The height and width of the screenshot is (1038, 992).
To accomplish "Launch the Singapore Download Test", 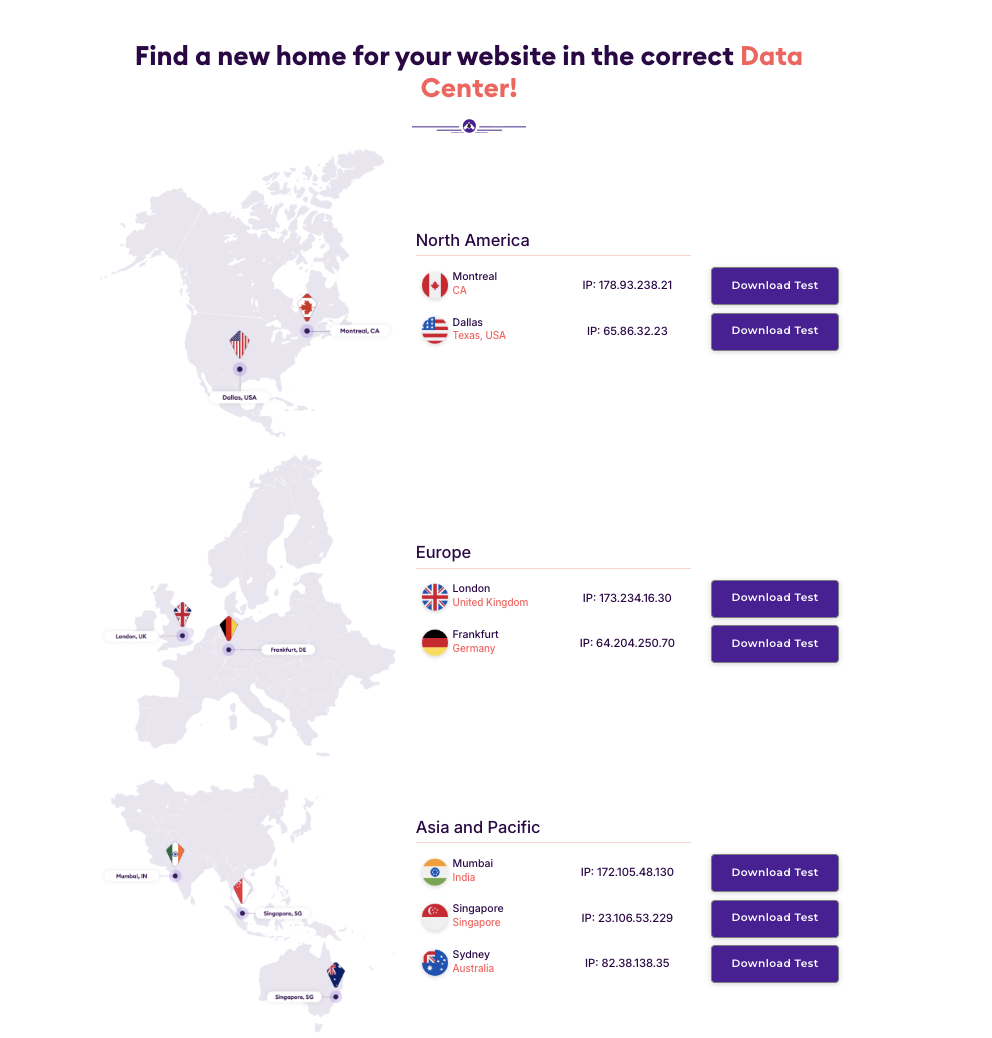I will [x=775, y=918].
